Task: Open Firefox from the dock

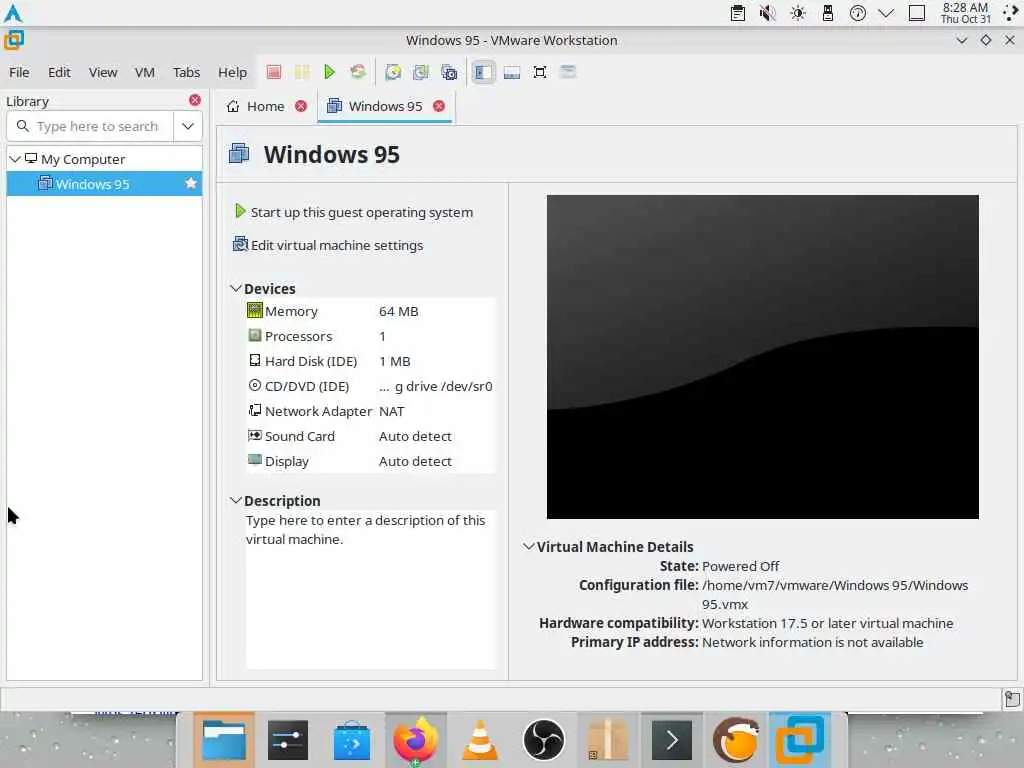Action: [415, 740]
